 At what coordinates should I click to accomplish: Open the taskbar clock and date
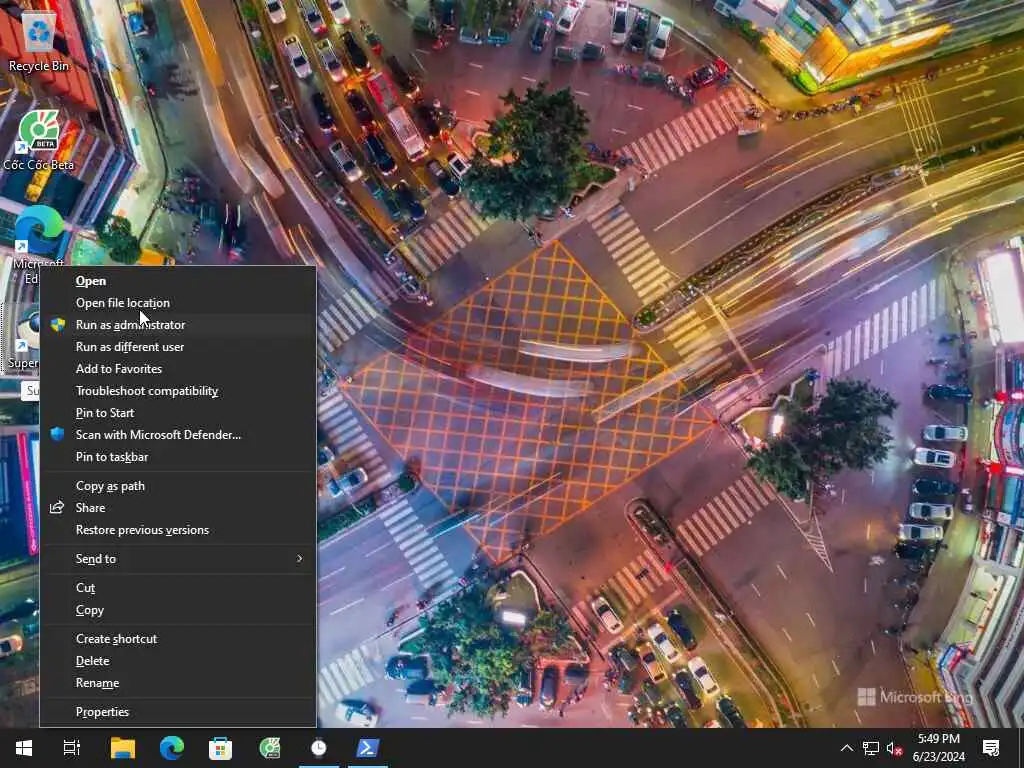pos(938,748)
